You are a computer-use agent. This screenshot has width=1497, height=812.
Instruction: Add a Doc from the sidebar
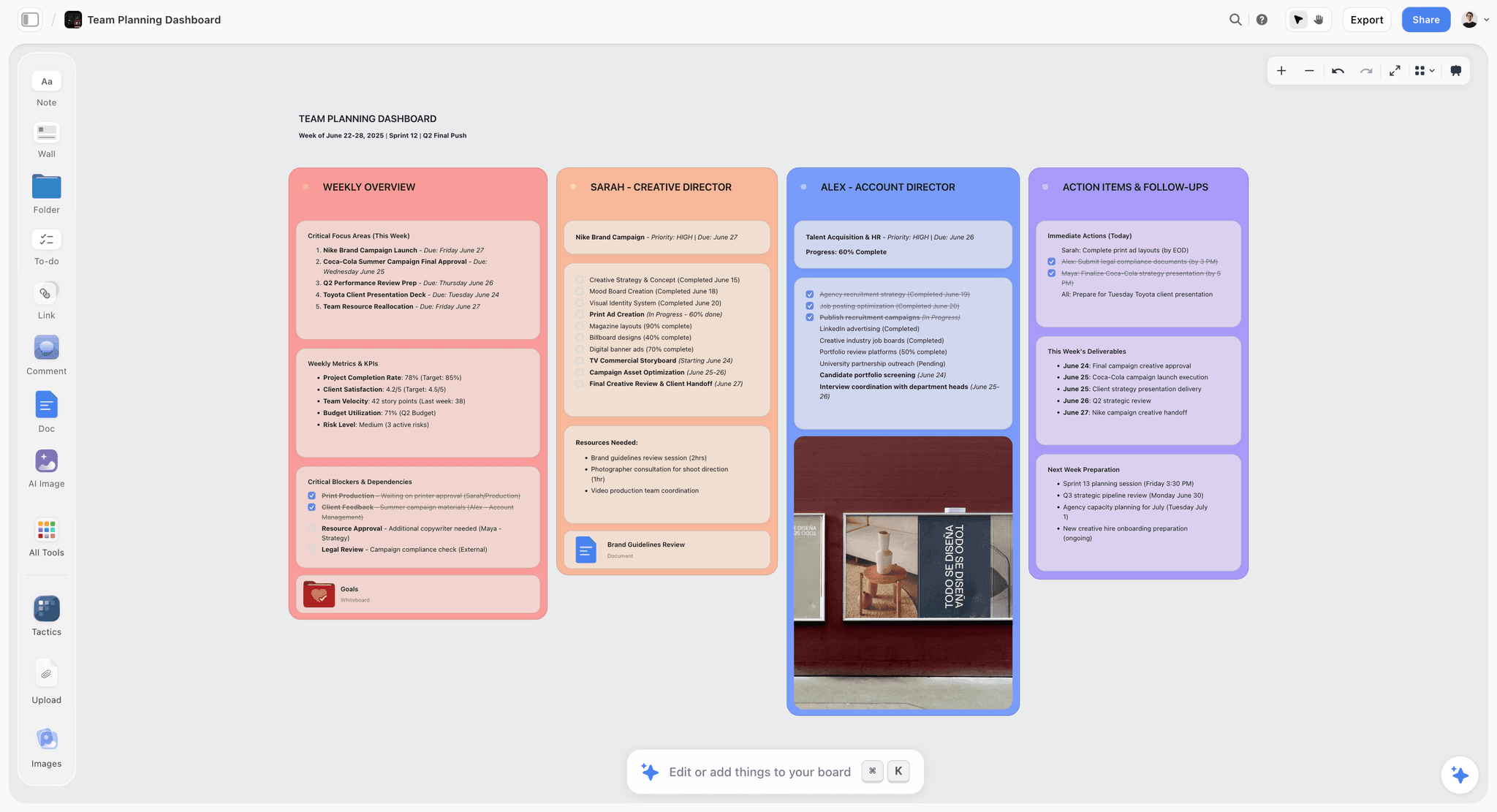point(47,411)
